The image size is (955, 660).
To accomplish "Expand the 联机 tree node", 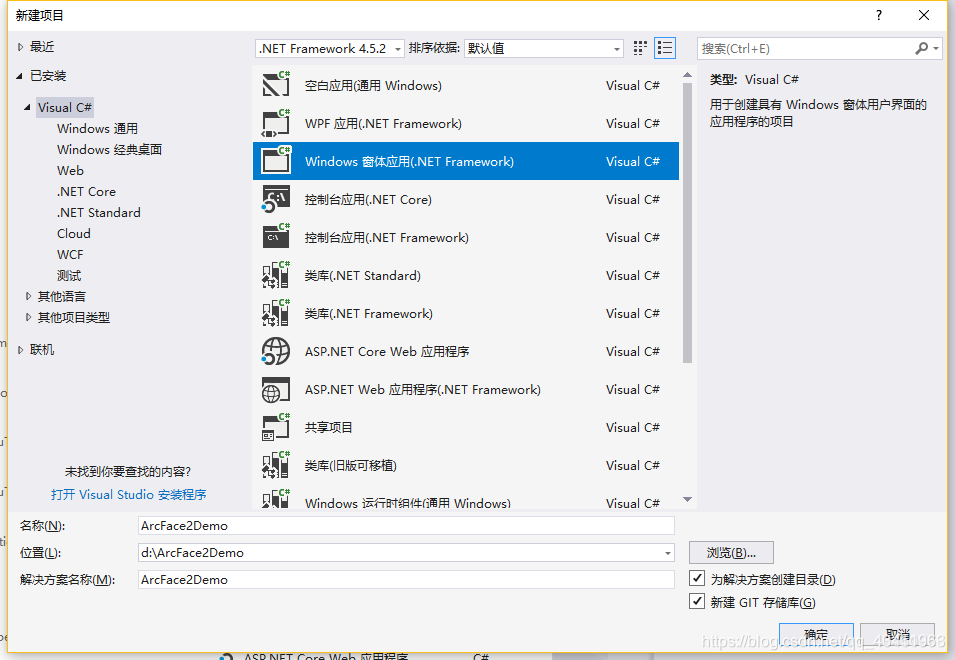I will [20, 349].
